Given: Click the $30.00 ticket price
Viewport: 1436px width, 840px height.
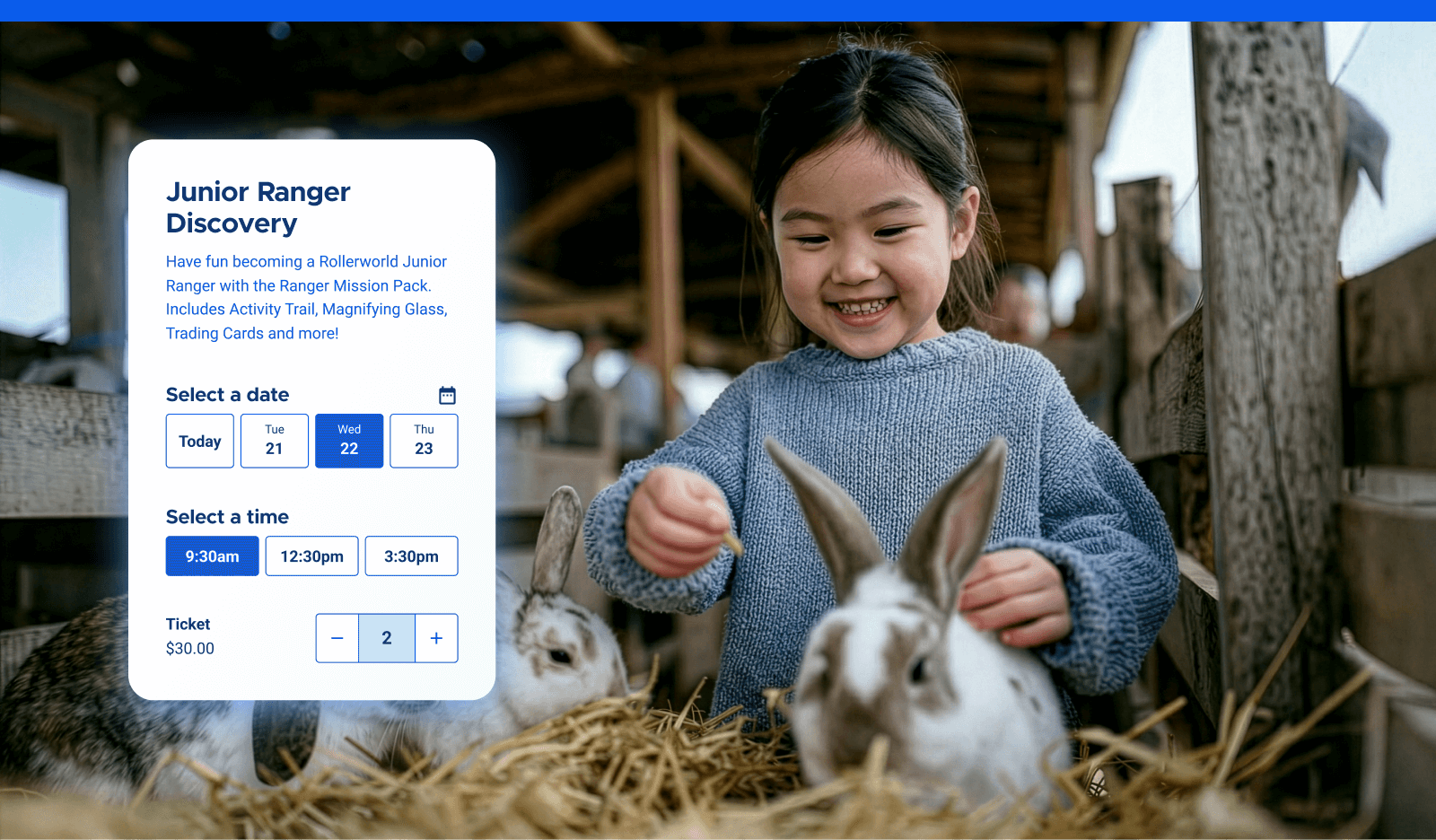Looking at the screenshot, I should [x=190, y=648].
